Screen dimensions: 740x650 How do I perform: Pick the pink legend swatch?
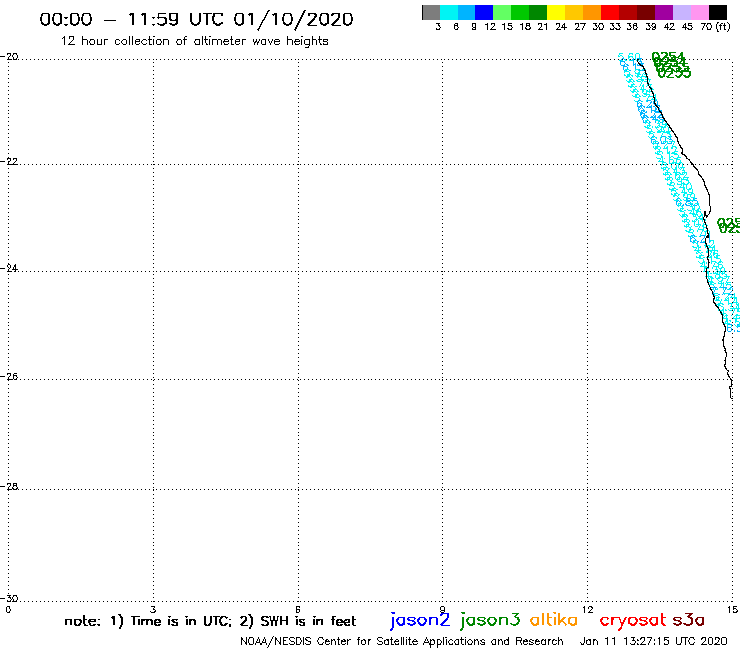[x=699, y=12]
